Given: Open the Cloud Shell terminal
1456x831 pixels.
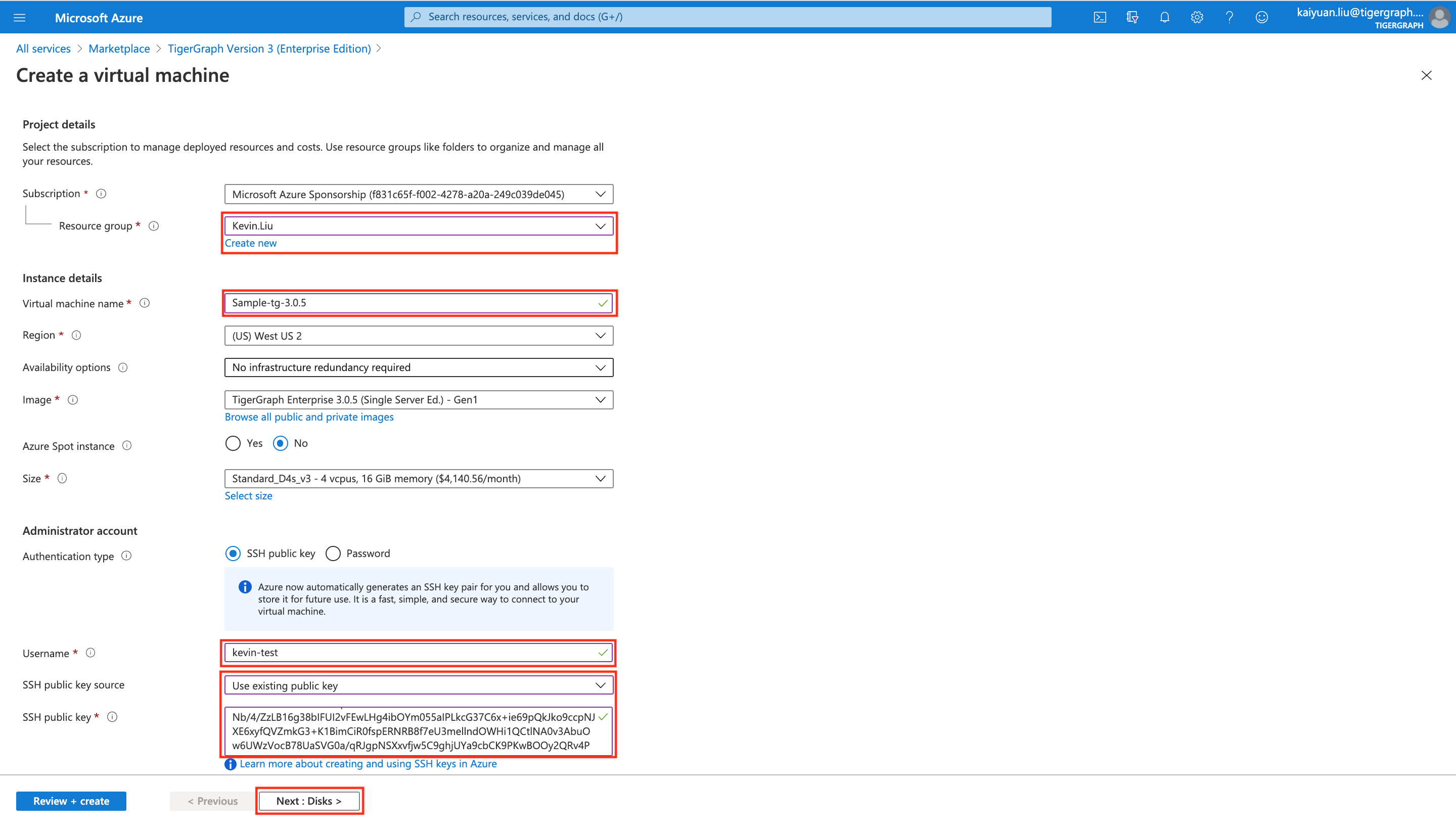Looking at the screenshot, I should [x=1100, y=17].
